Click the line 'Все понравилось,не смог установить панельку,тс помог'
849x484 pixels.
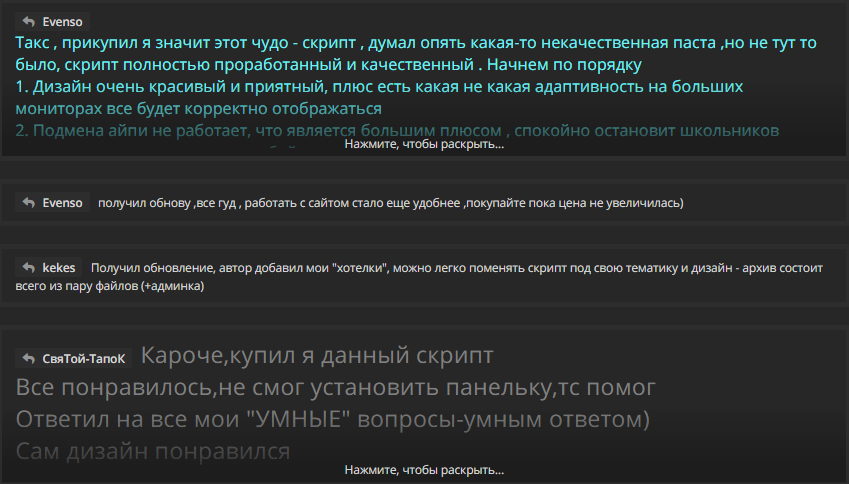336,388
